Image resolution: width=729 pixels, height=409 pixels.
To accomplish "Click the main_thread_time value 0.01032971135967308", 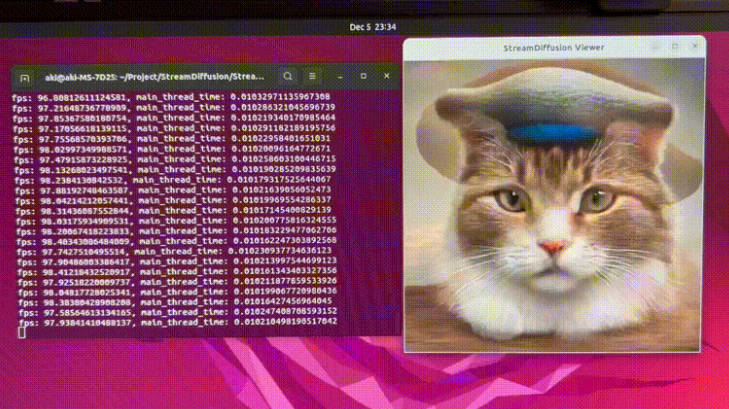I will [x=284, y=97].
